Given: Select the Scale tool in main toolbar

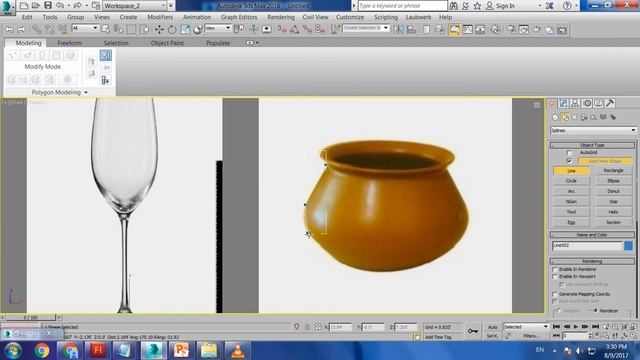Looking at the screenshot, I should click(185, 29).
